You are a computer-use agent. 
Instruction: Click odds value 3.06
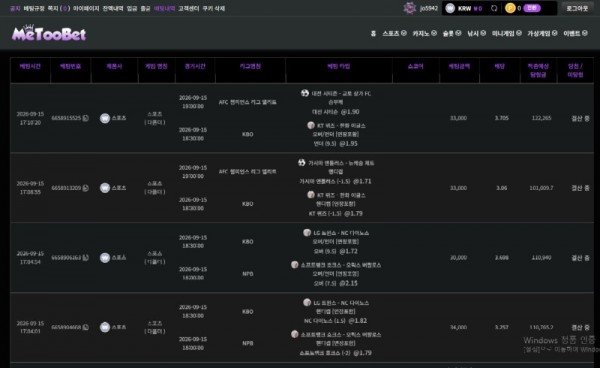(502, 188)
